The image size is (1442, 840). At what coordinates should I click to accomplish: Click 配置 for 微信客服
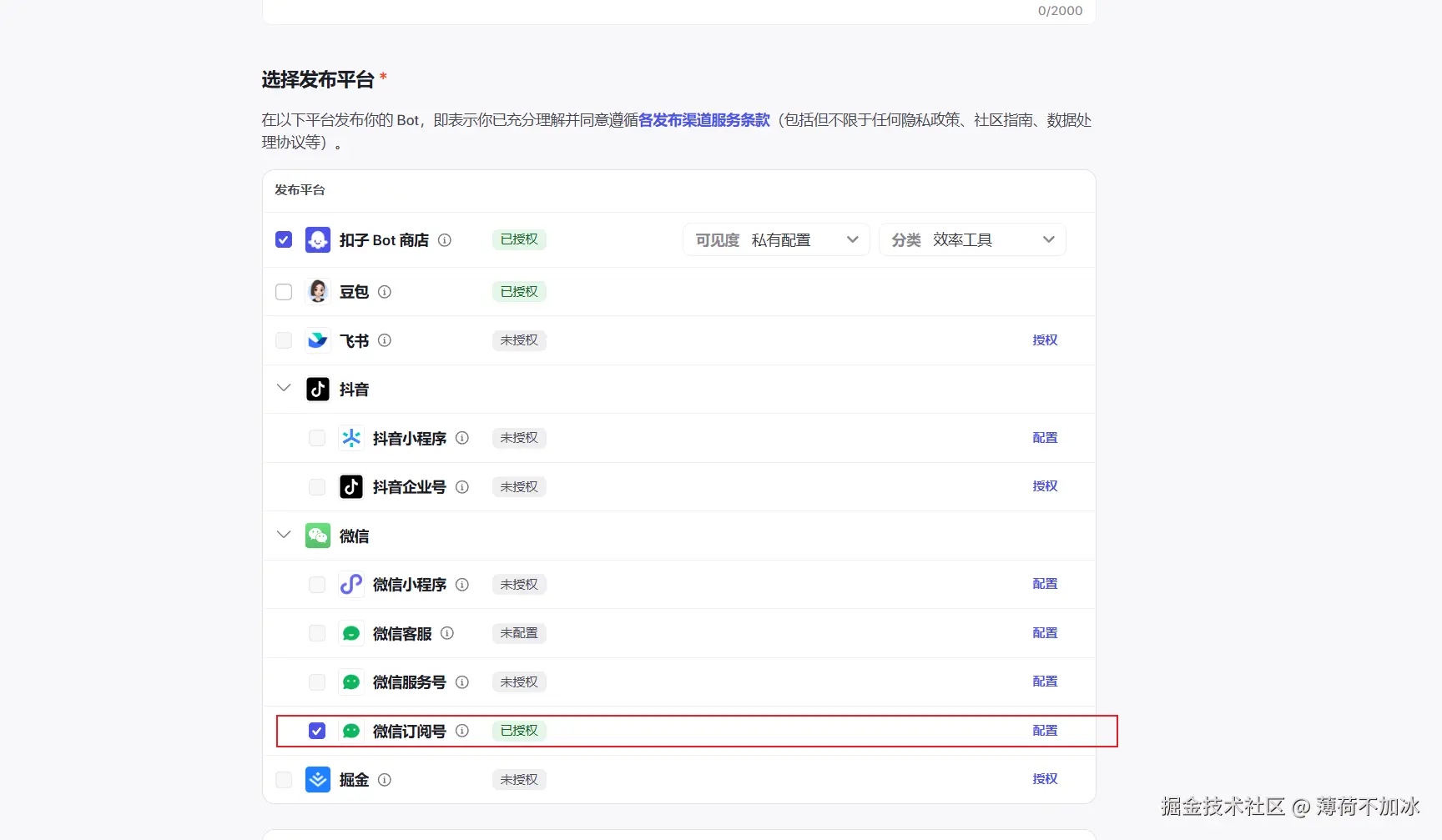1045,633
